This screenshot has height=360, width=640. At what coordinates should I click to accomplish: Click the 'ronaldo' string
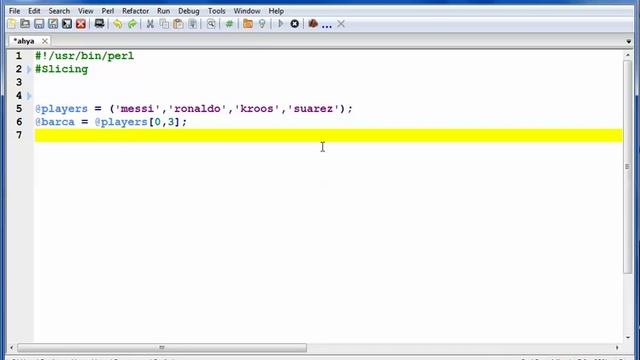[x=197, y=109]
